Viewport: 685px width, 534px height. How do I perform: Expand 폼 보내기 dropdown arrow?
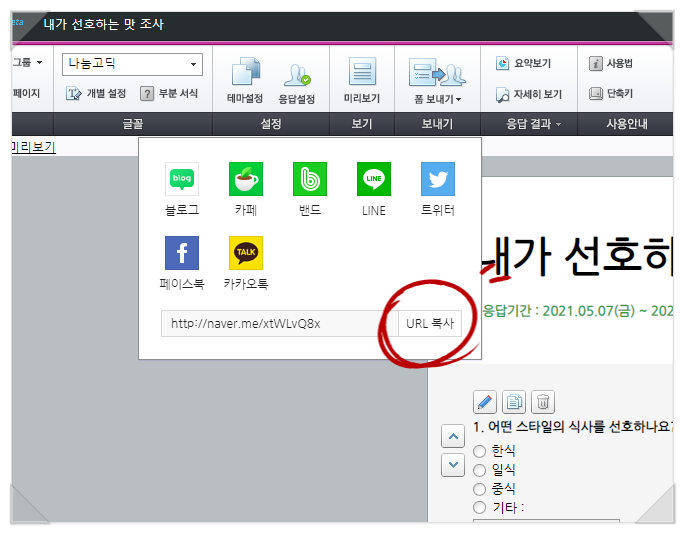tap(458, 100)
